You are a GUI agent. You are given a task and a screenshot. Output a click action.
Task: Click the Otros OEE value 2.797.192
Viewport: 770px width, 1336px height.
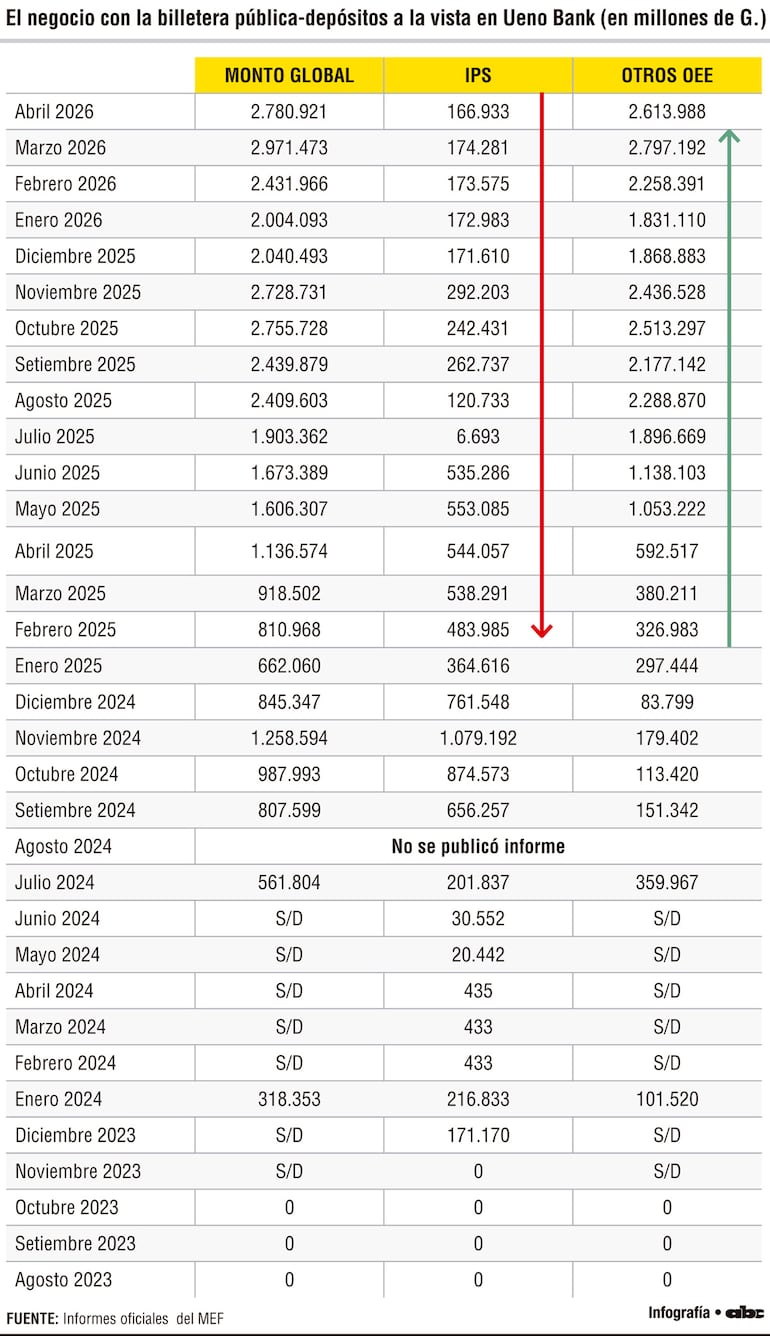[667, 148]
